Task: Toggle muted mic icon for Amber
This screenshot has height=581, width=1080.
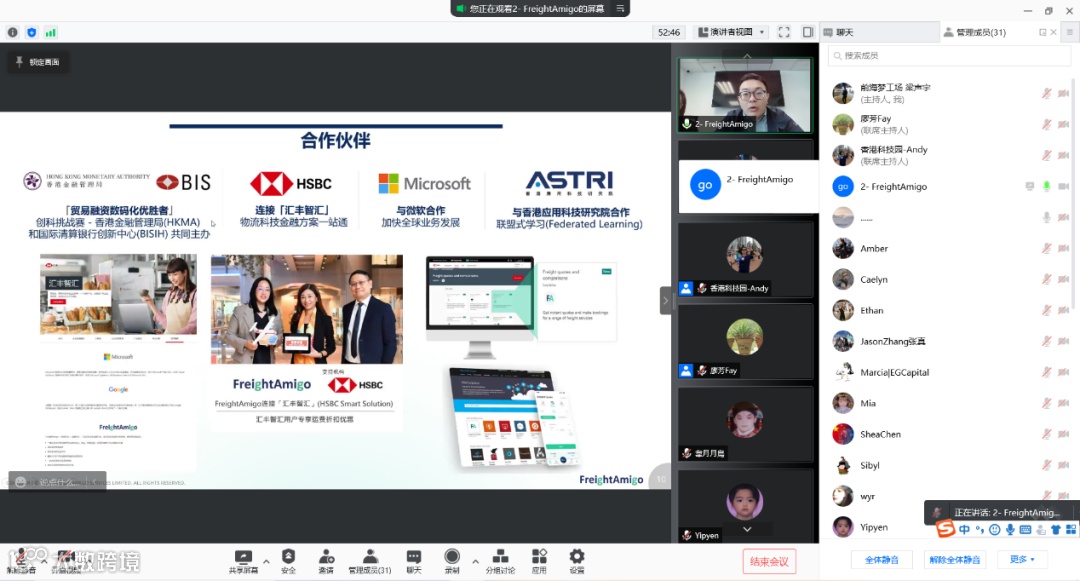Action: 1046,249
